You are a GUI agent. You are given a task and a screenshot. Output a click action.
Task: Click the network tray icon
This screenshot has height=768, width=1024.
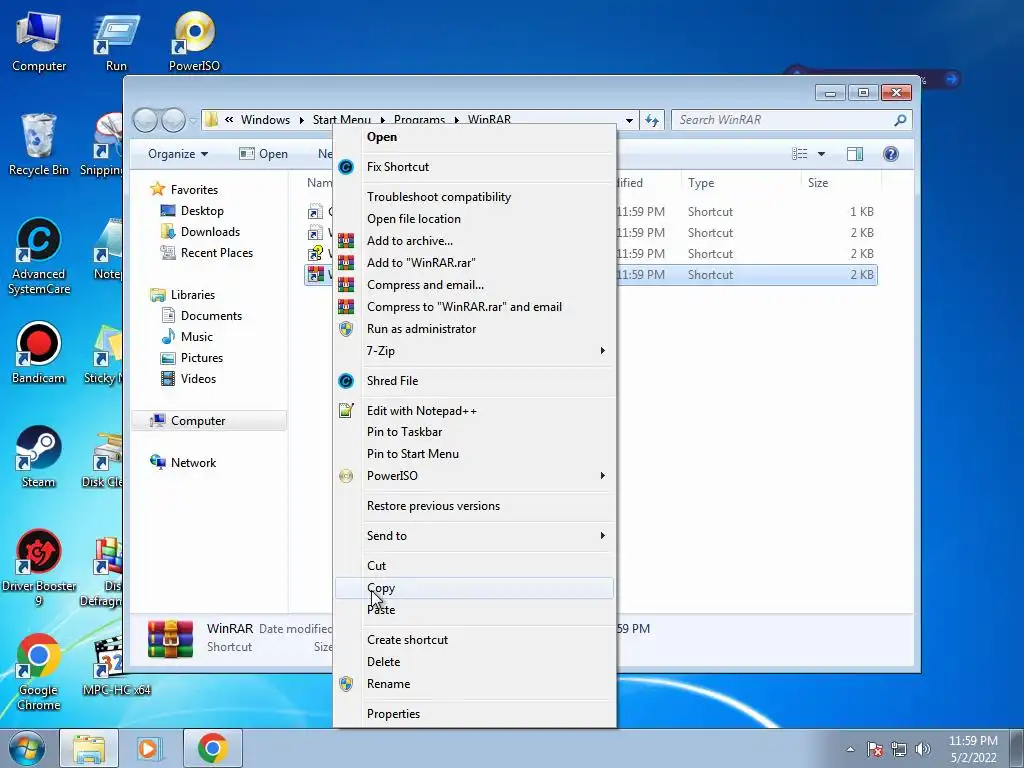point(899,749)
